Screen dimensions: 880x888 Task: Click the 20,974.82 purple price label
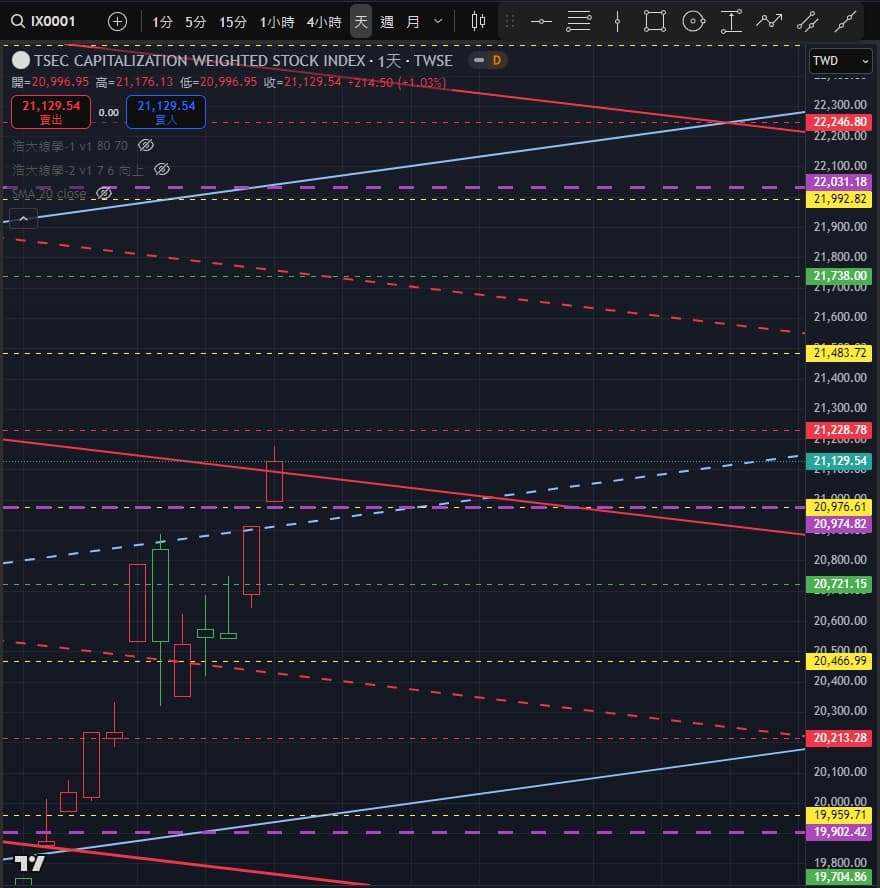click(839, 524)
